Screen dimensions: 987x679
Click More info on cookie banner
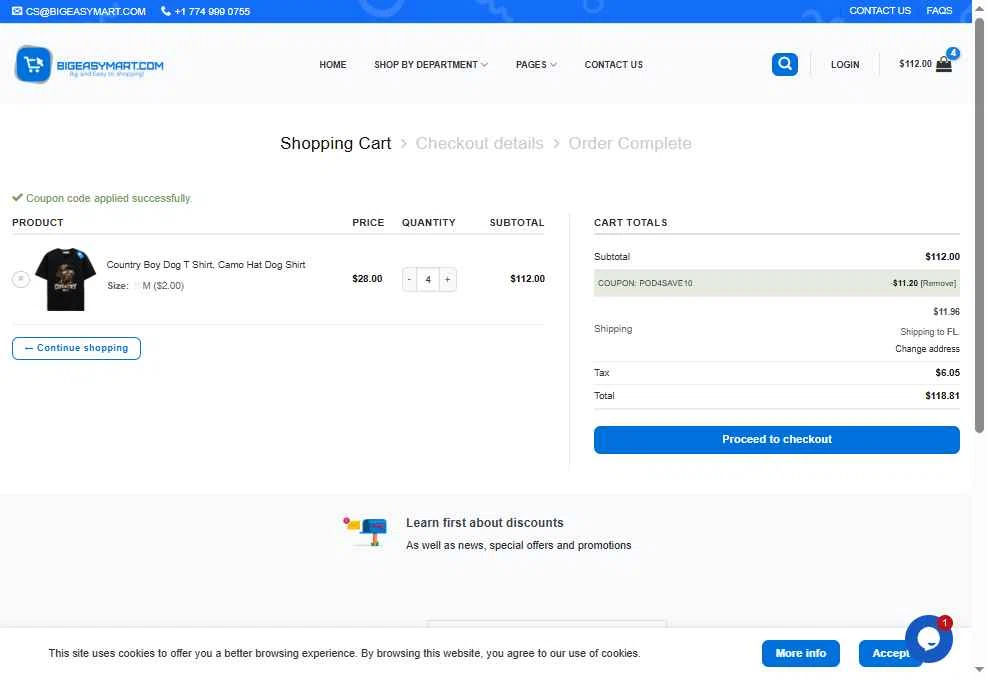[800, 653]
